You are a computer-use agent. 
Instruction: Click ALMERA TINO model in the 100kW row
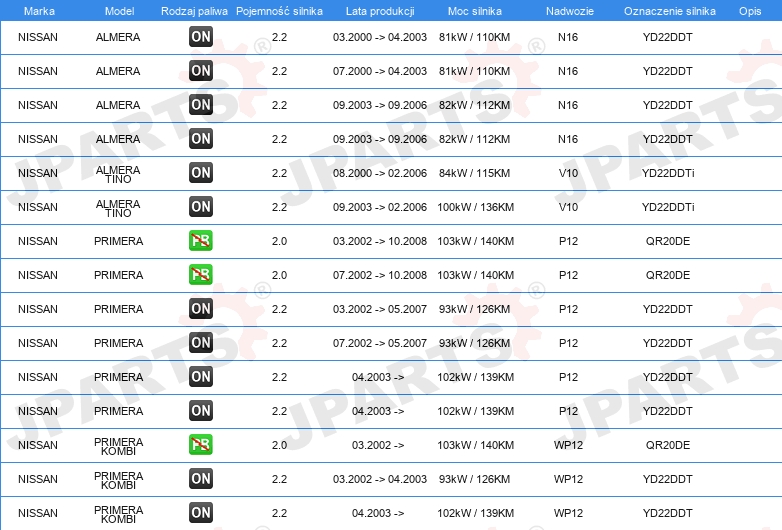click(118, 208)
